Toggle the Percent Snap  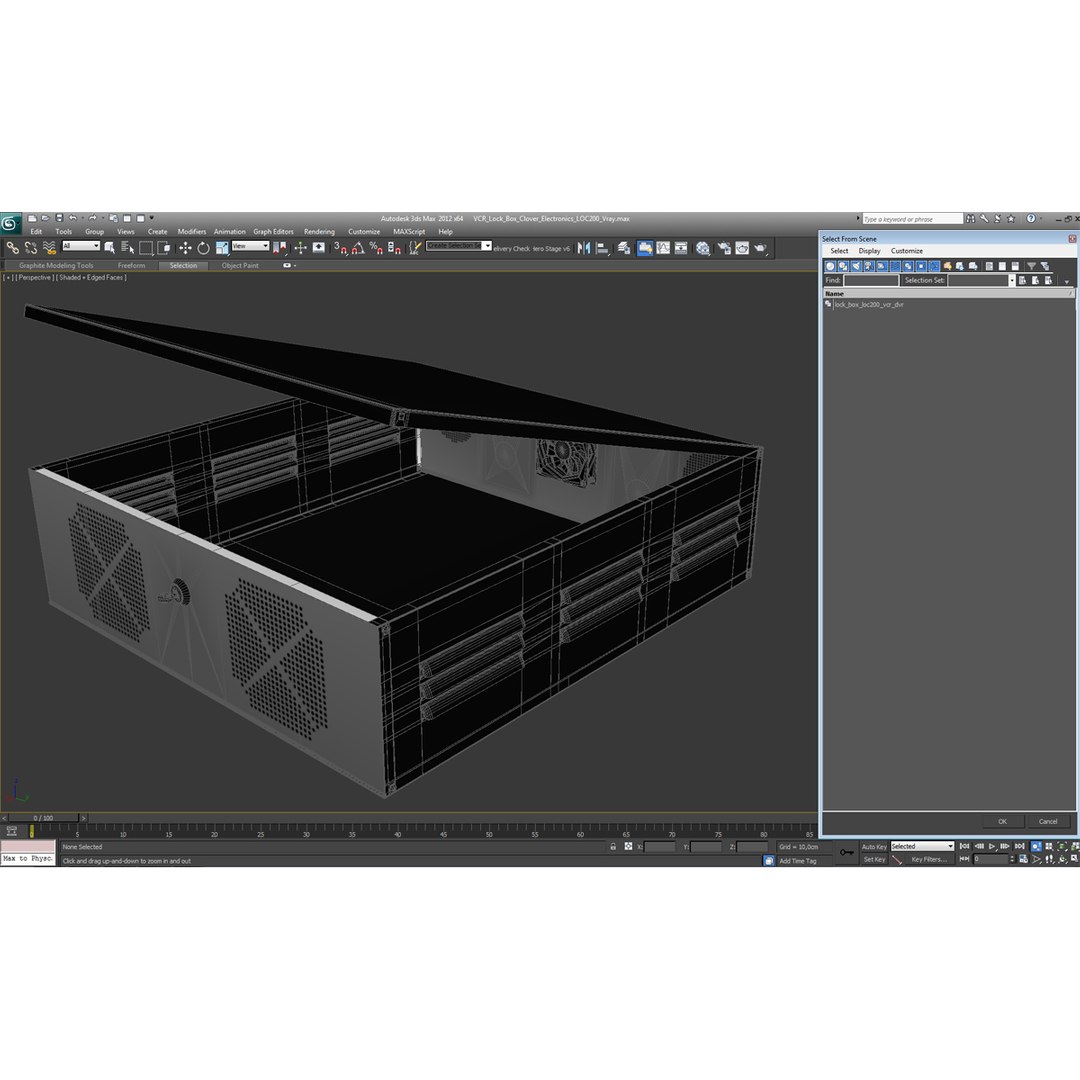[376, 248]
